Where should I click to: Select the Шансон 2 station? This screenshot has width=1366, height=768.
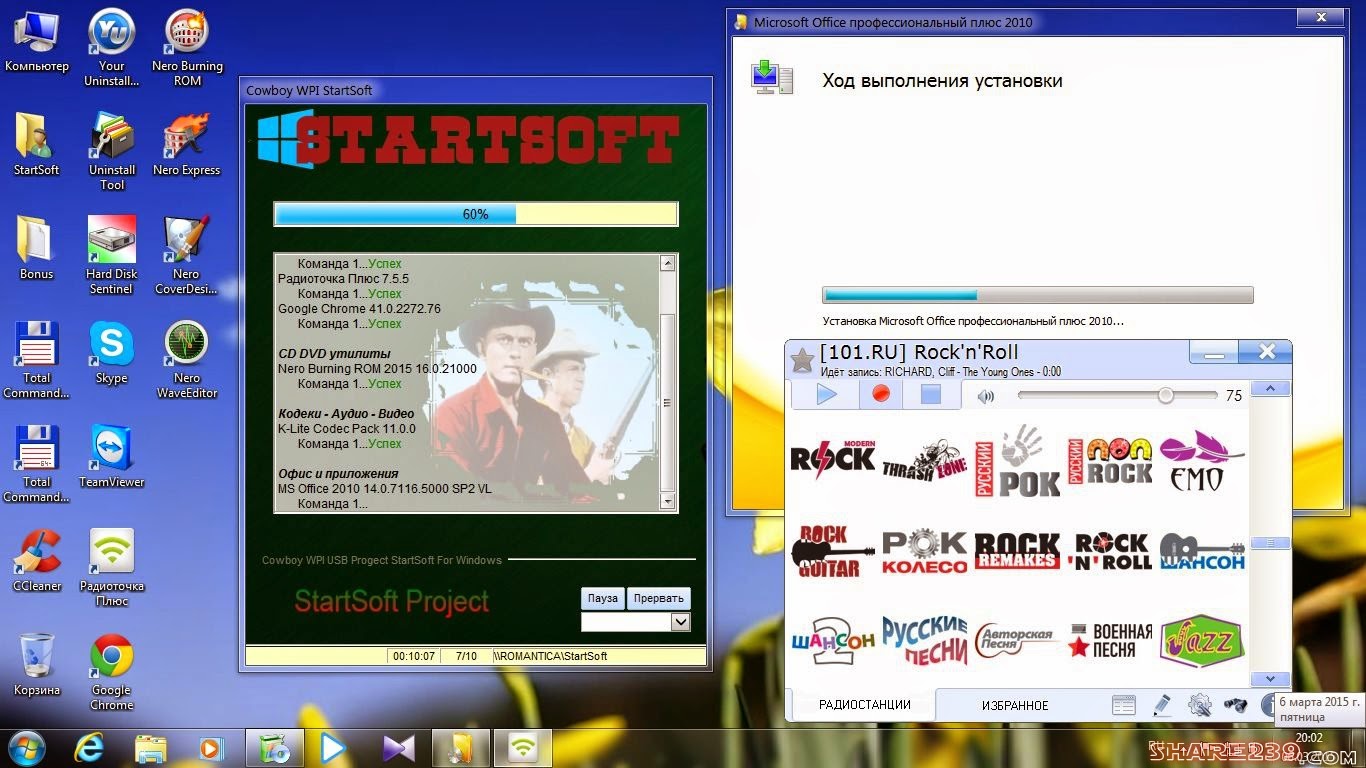[832, 641]
